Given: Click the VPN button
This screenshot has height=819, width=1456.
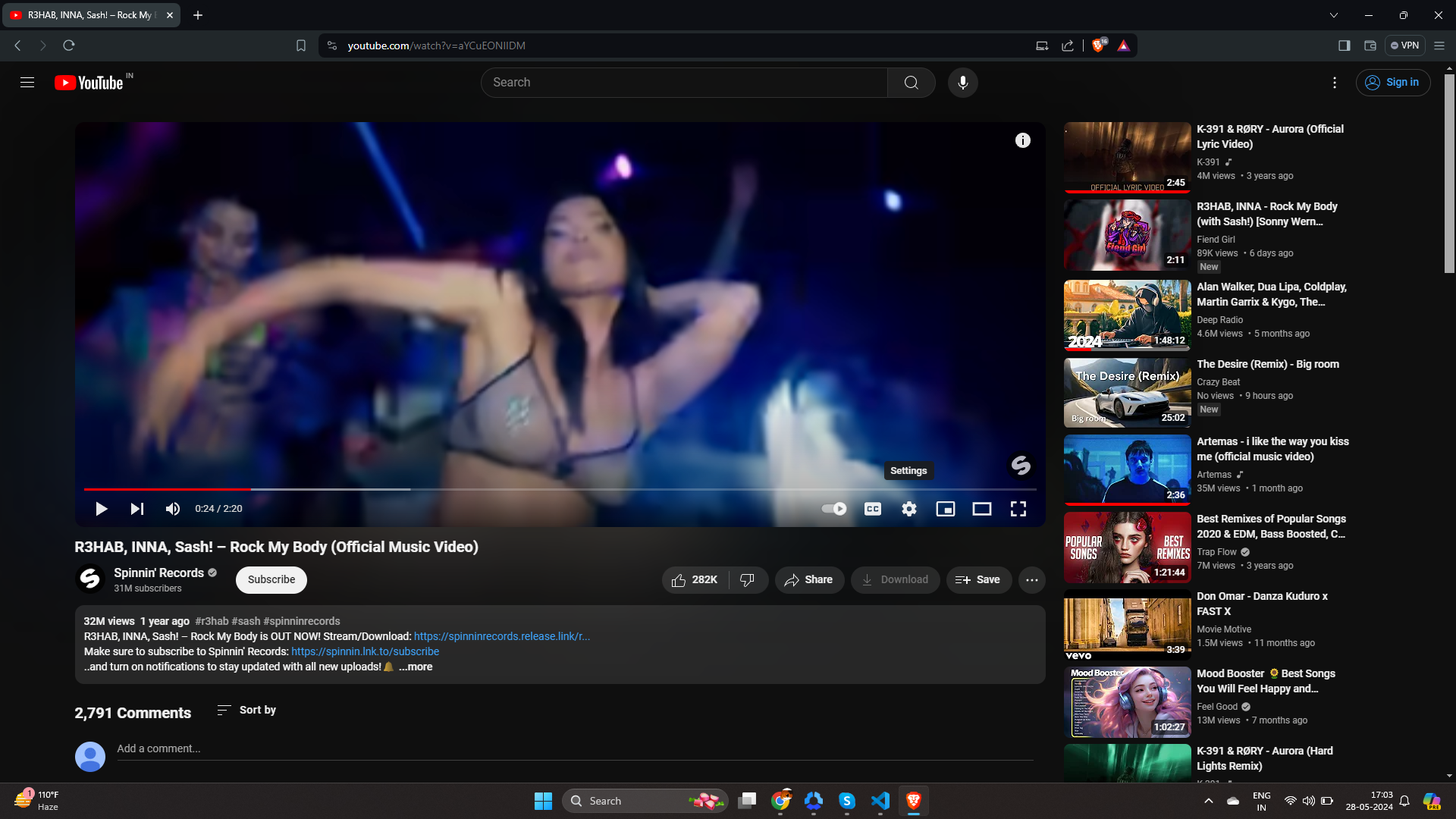Looking at the screenshot, I should [x=1404, y=45].
